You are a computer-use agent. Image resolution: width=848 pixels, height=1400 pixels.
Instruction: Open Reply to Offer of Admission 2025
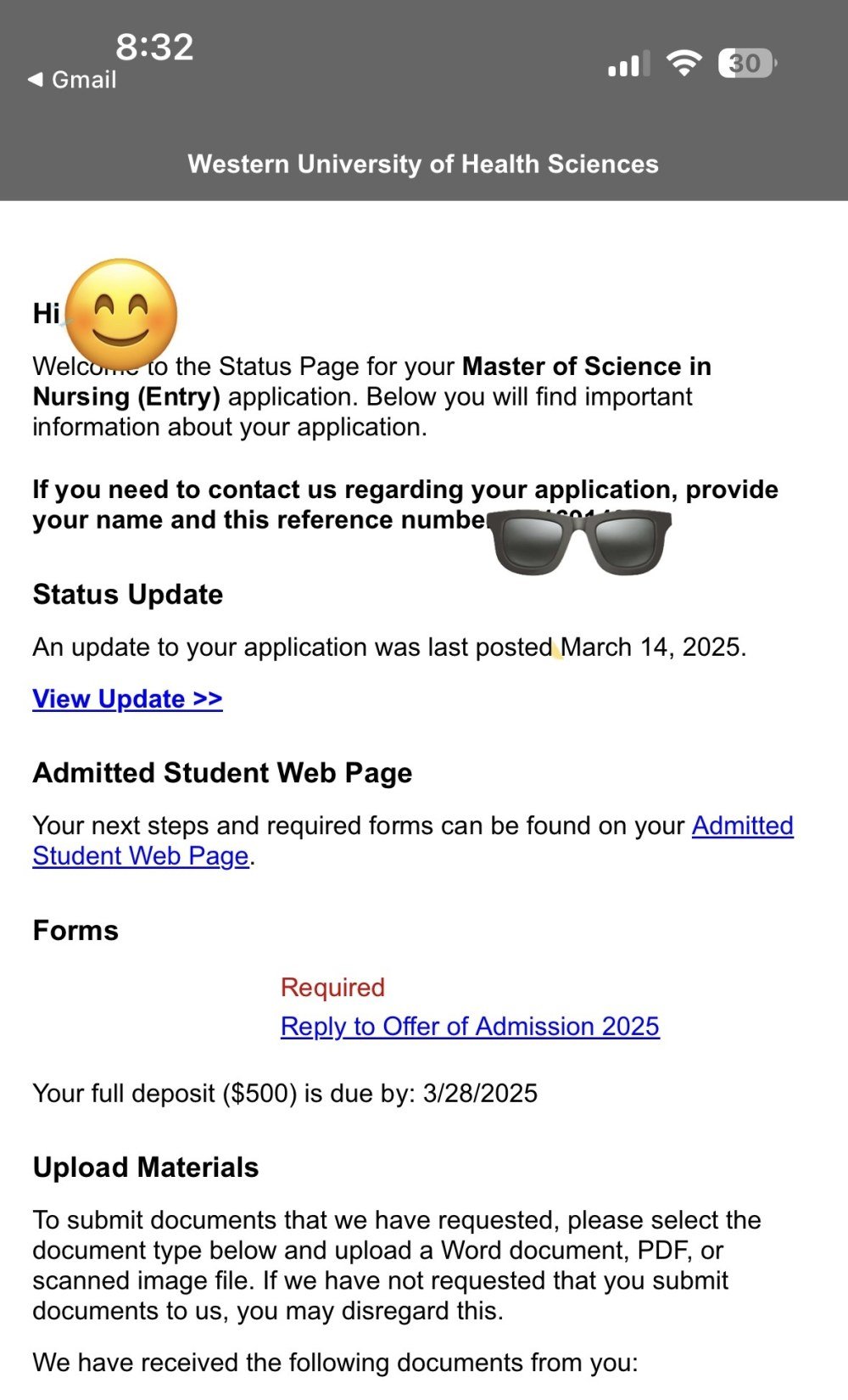[x=470, y=1027]
